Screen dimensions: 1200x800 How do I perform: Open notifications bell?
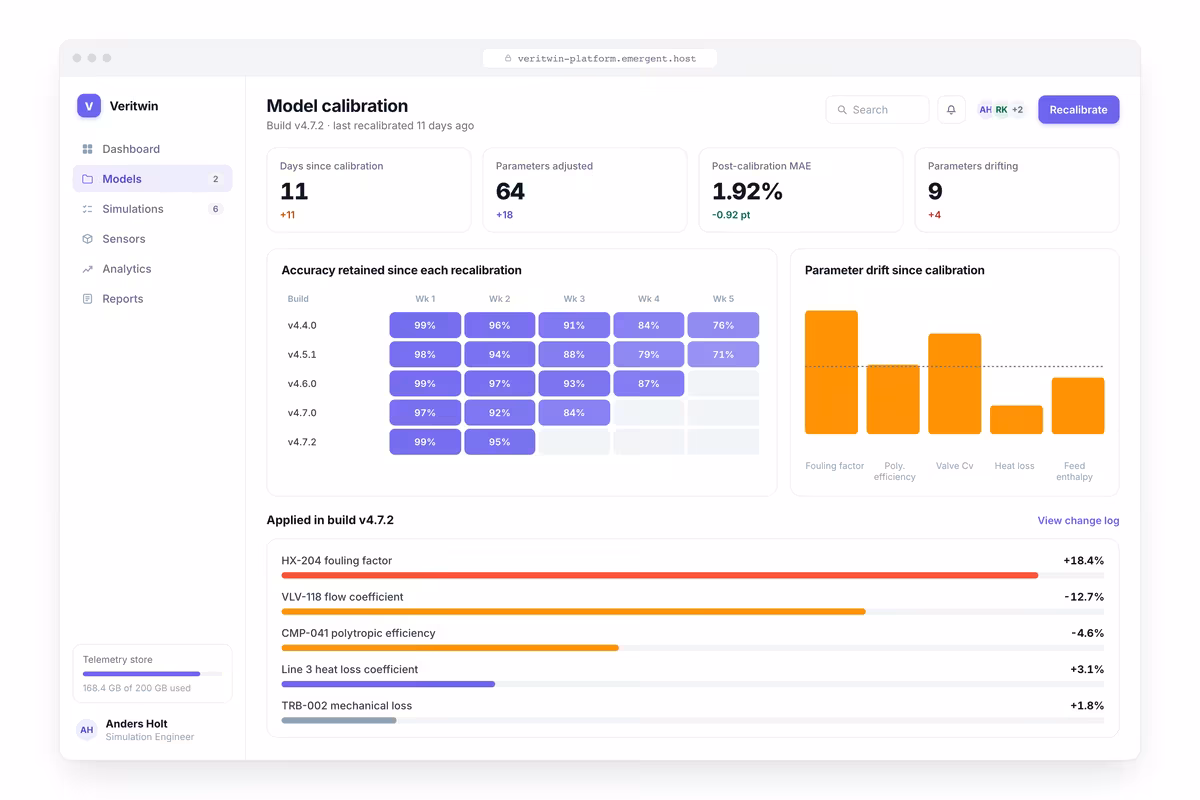[x=951, y=110]
